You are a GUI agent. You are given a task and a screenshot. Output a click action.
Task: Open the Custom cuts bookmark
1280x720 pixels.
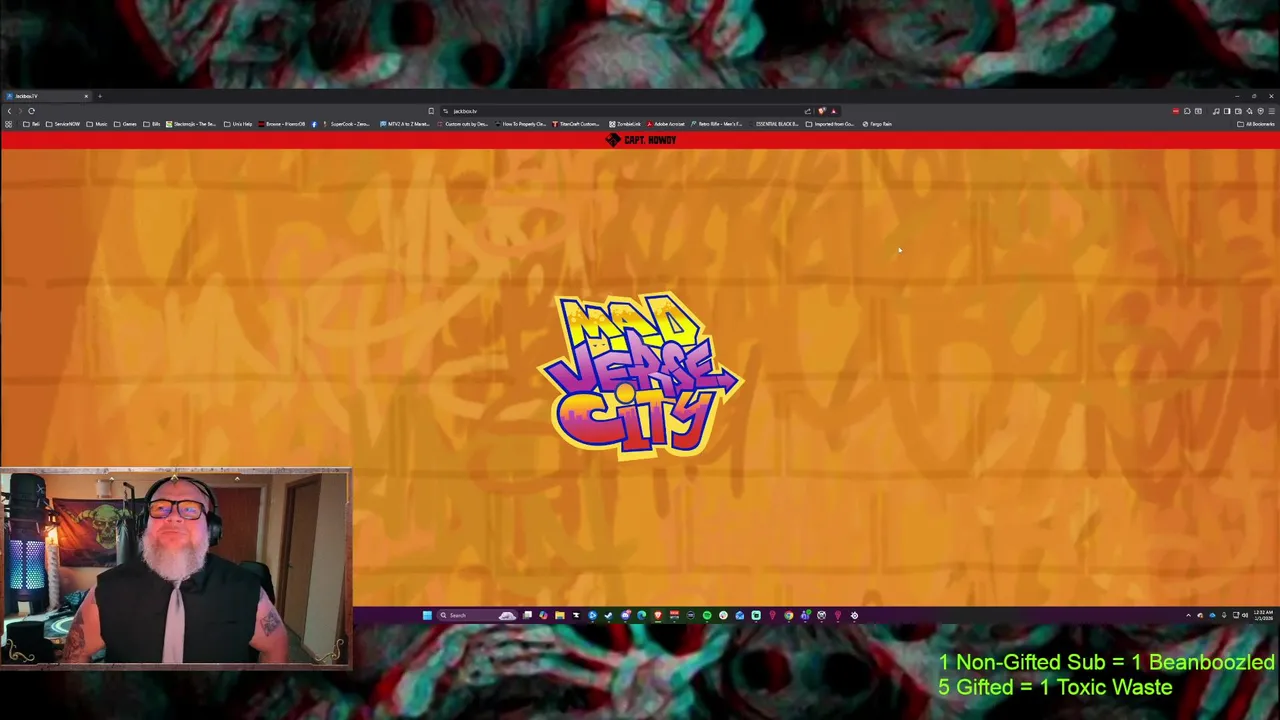pos(463,124)
